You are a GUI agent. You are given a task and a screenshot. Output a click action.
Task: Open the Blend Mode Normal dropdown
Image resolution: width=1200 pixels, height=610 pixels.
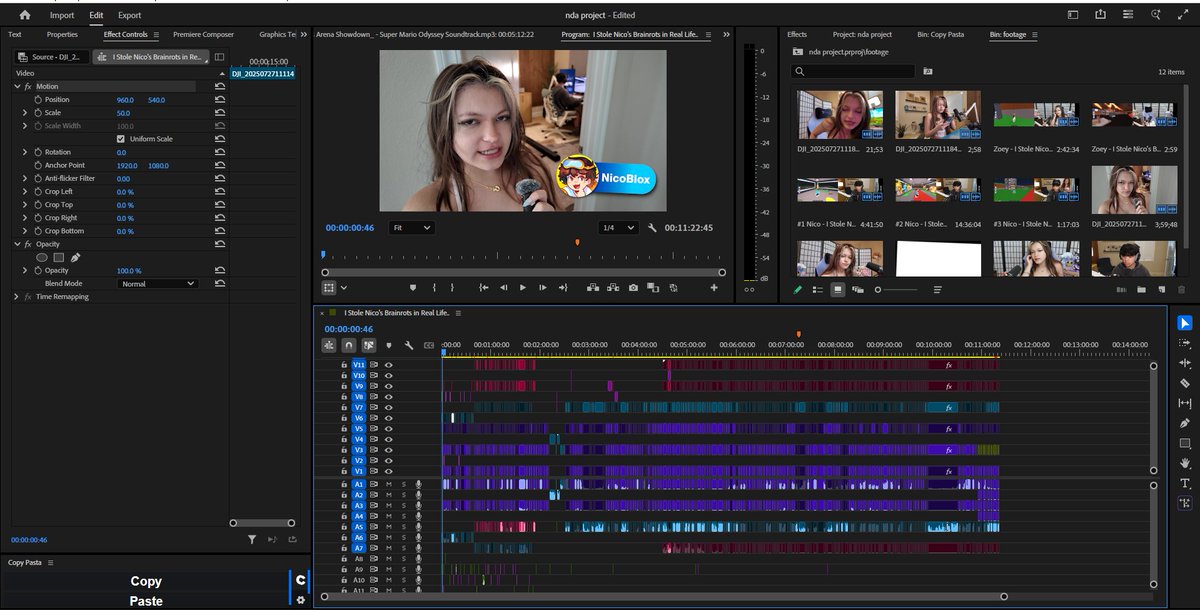click(157, 284)
